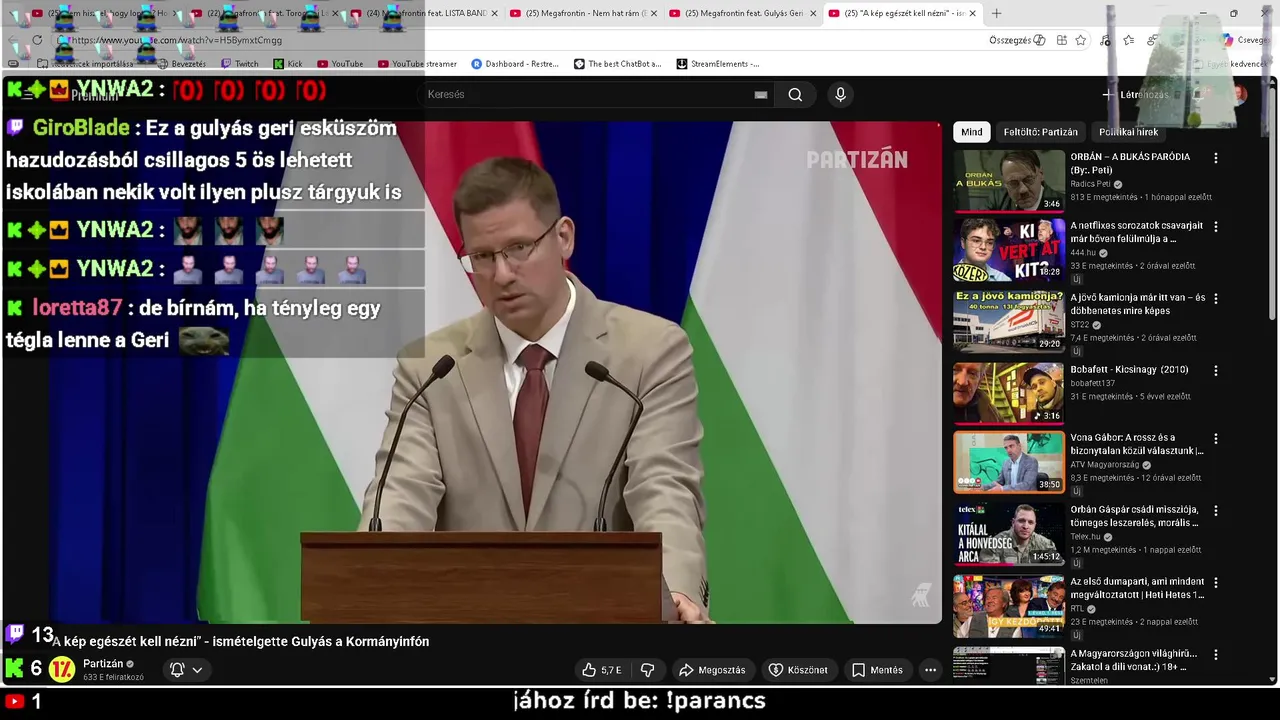Reload the page with refresh icon

(37, 40)
